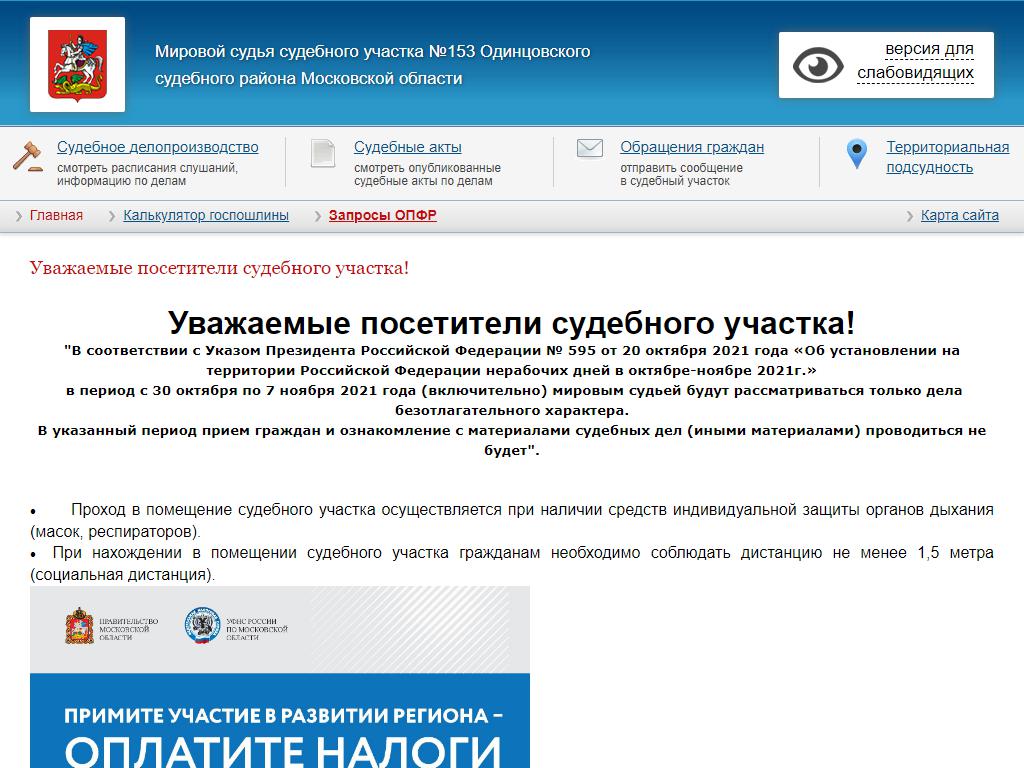Select the Главная menu item
The height and width of the screenshot is (768, 1024).
(x=56, y=216)
